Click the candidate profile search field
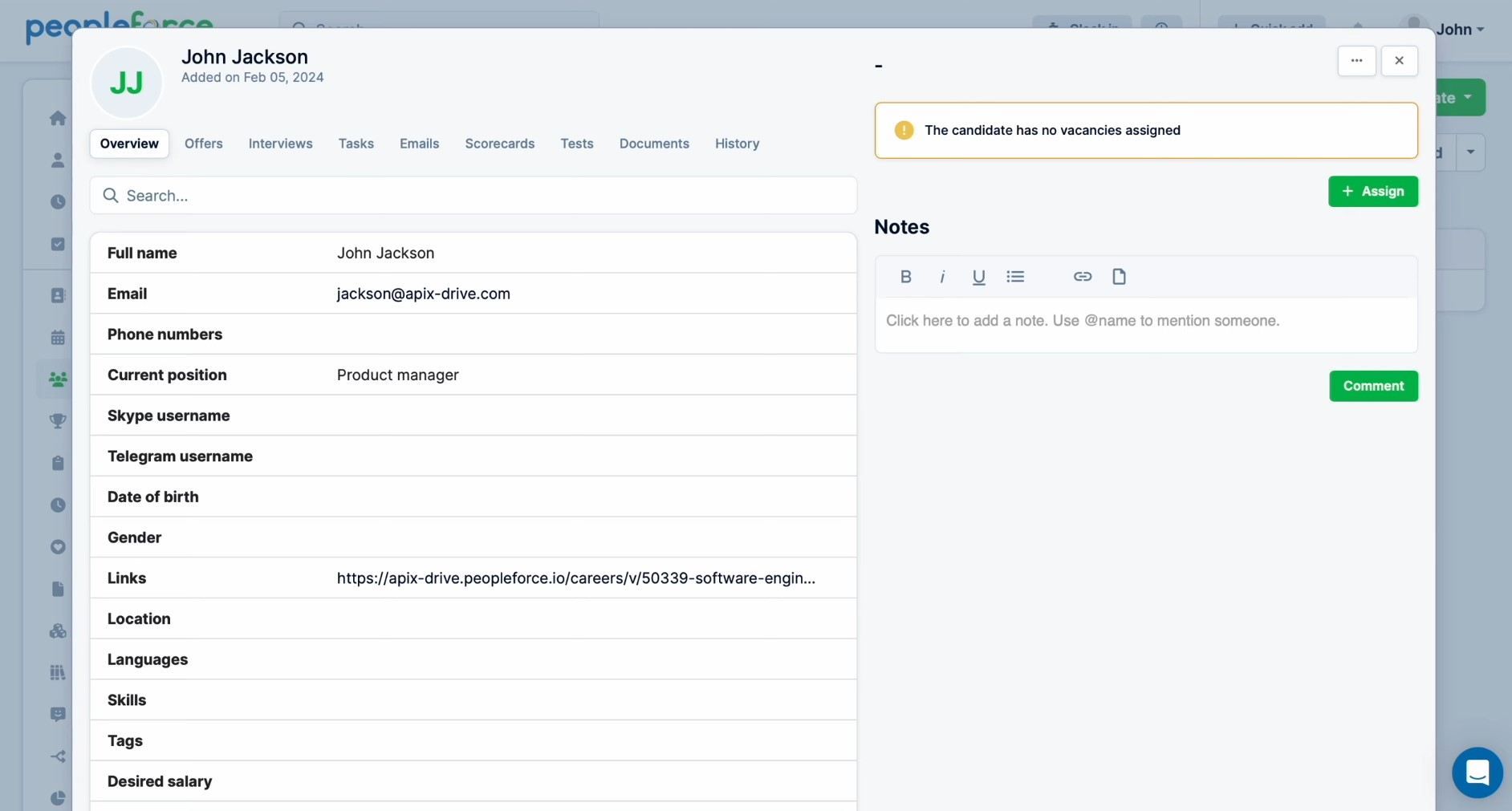The image size is (1512, 811). [474, 195]
